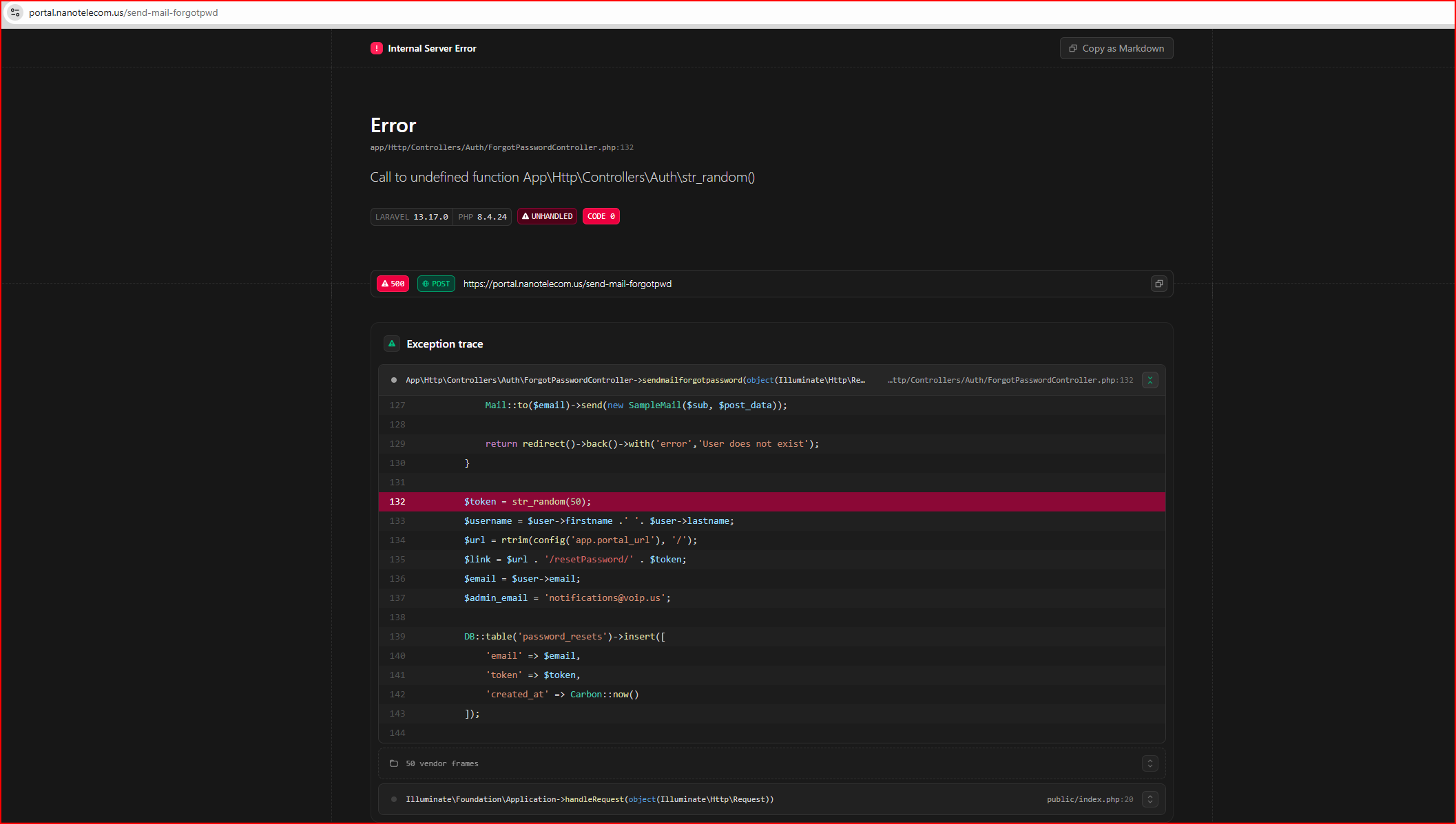This screenshot has height=824, width=1456.
Task: Click the public/index.php:20 file path
Action: pyautogui.click(x=1090, y=799)
